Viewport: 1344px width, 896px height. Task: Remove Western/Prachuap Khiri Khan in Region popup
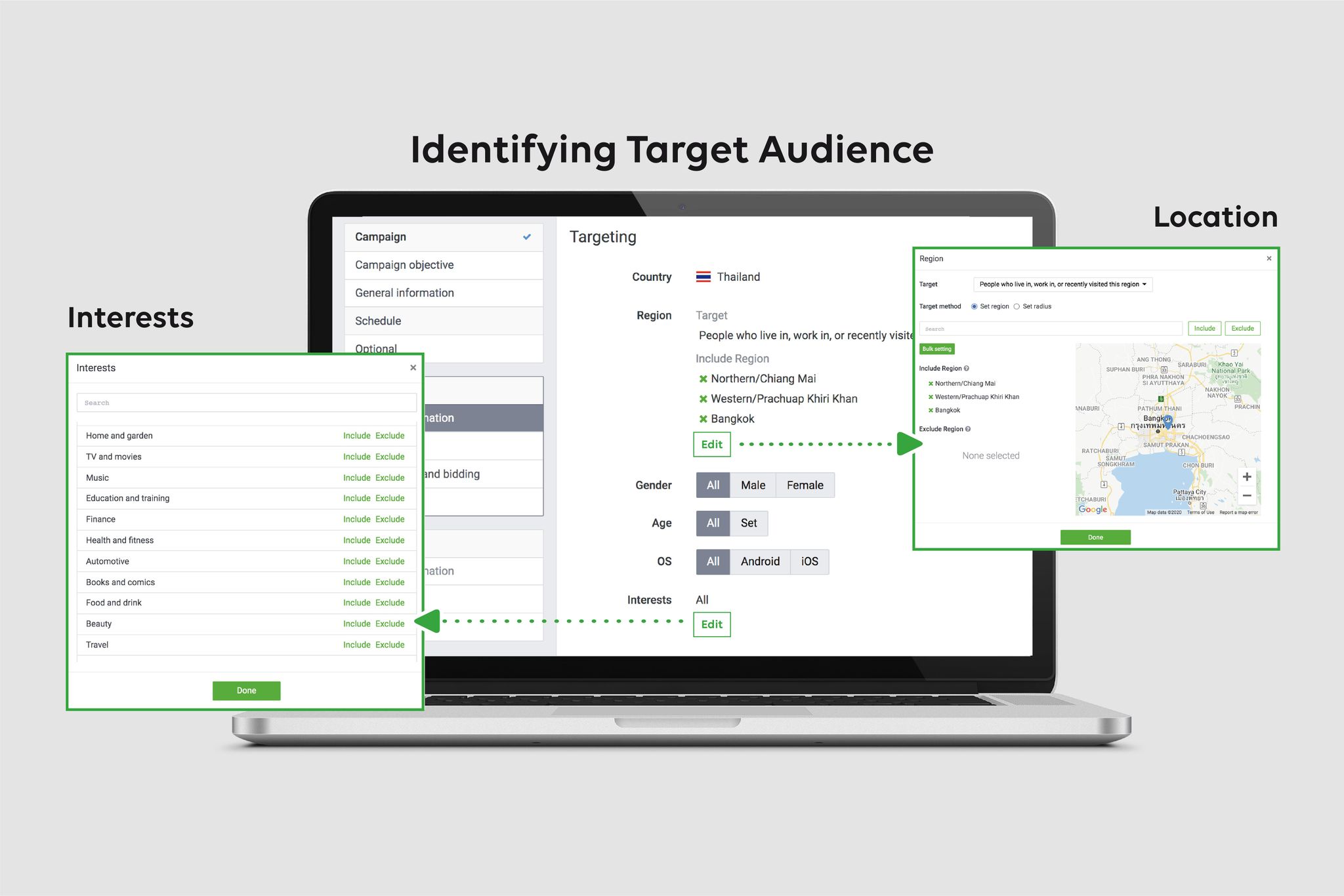931,397
